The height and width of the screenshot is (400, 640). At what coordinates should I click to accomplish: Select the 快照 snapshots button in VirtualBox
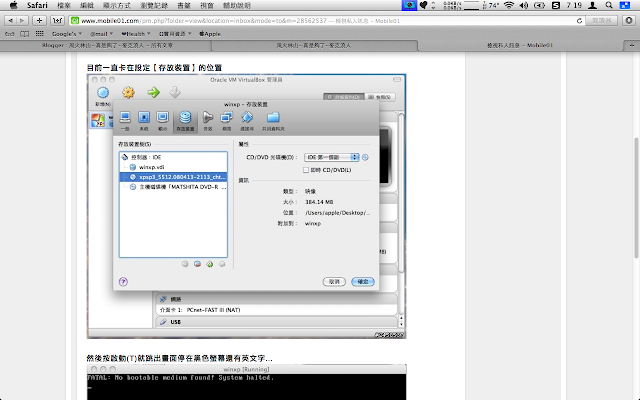(380, 97)
